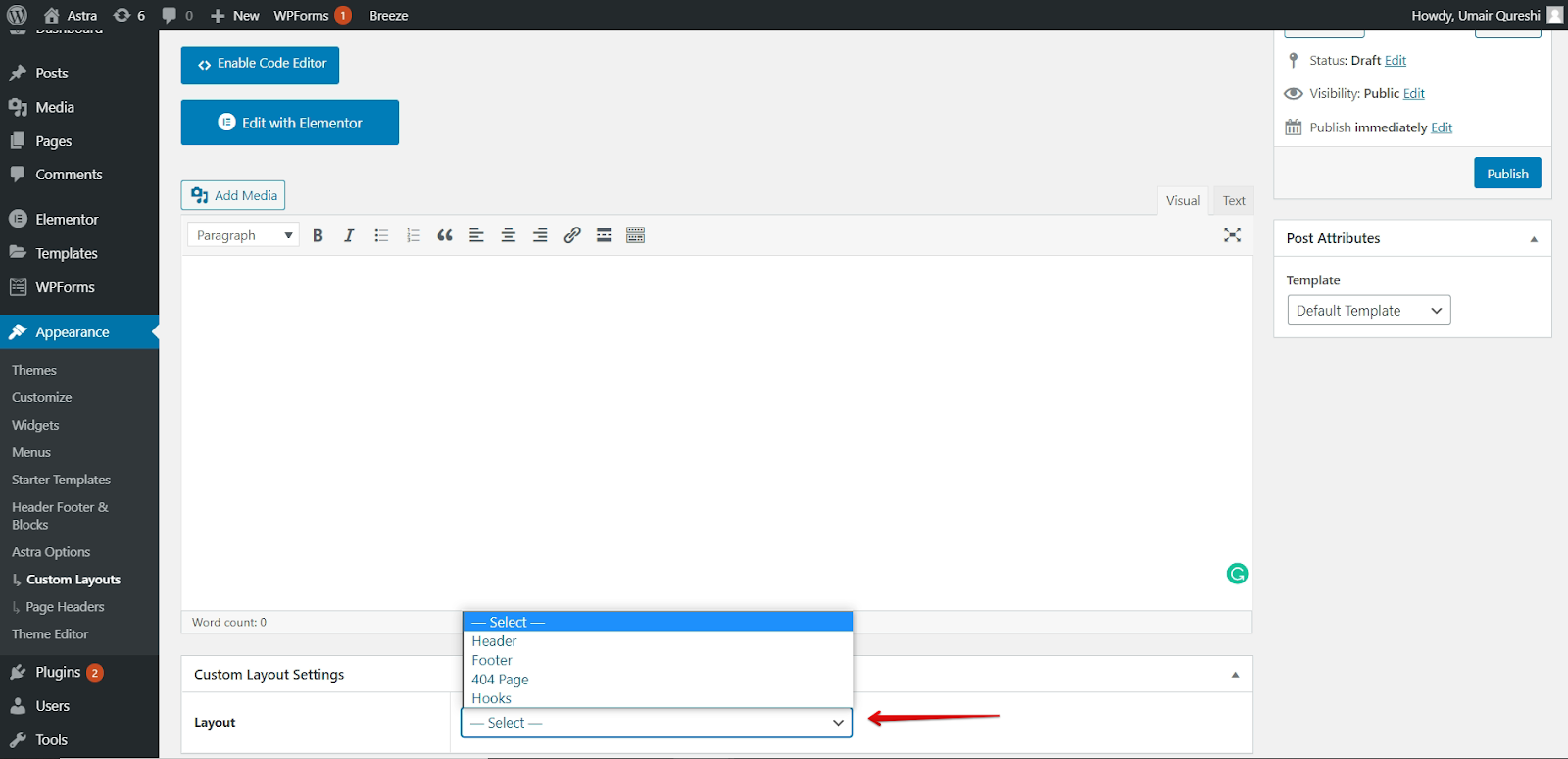Open Custom Layouts submenu item
Viewport: 1568px width, 759px height.
(x=73, y=580)
